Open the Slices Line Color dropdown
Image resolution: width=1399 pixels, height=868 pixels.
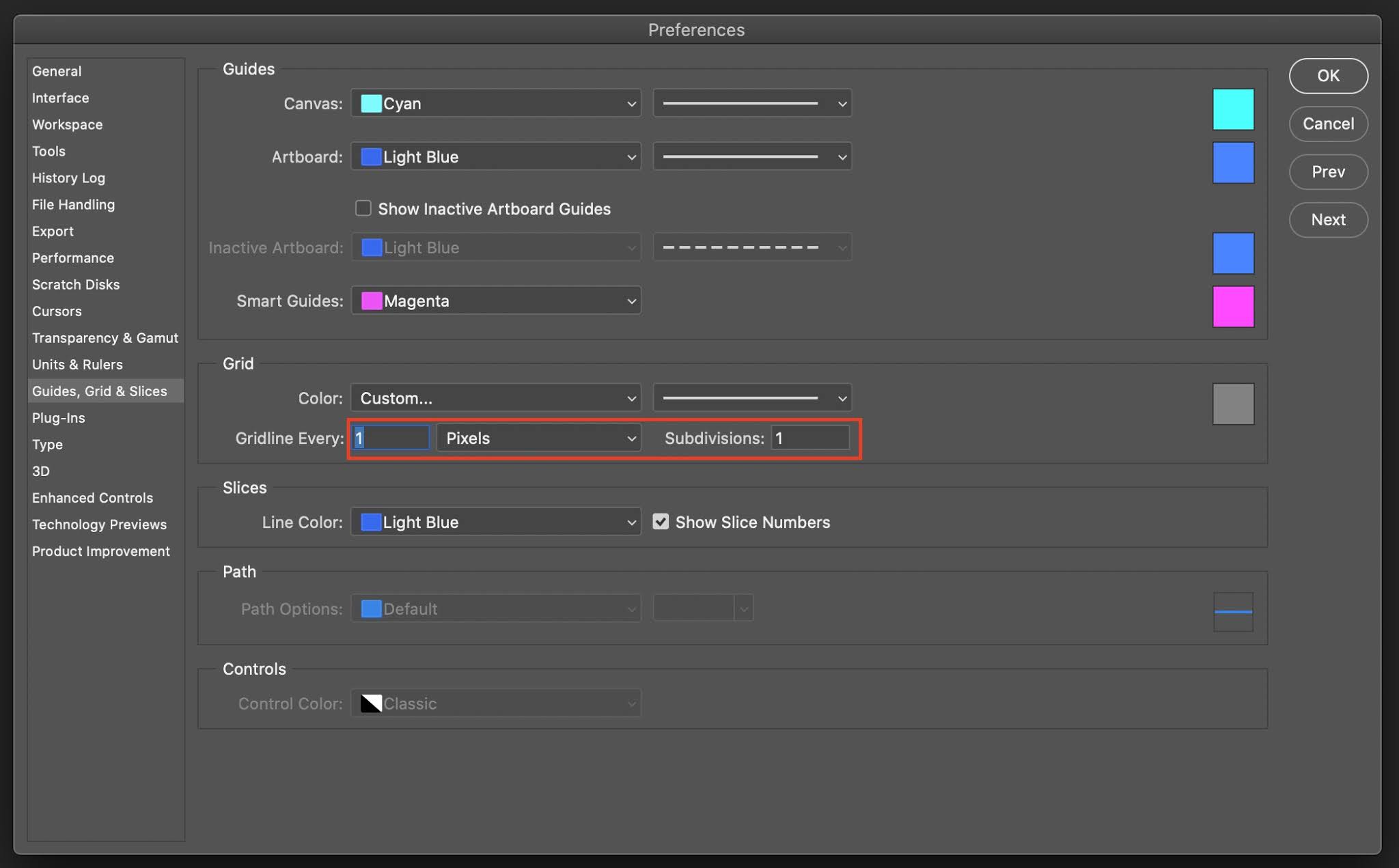(x=496, y=522)
